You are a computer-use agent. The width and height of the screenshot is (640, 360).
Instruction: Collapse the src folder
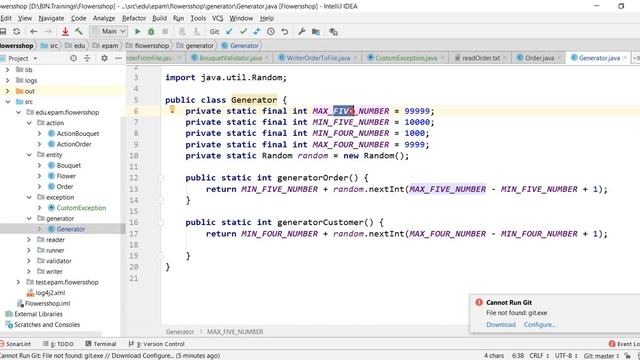click(x=7, y=102)
